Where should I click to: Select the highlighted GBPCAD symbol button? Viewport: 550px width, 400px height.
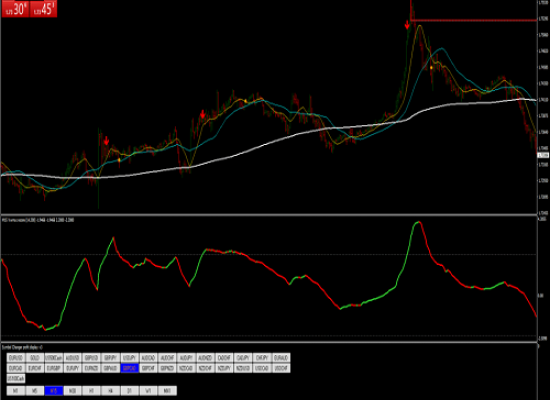(x=129, y=368)
